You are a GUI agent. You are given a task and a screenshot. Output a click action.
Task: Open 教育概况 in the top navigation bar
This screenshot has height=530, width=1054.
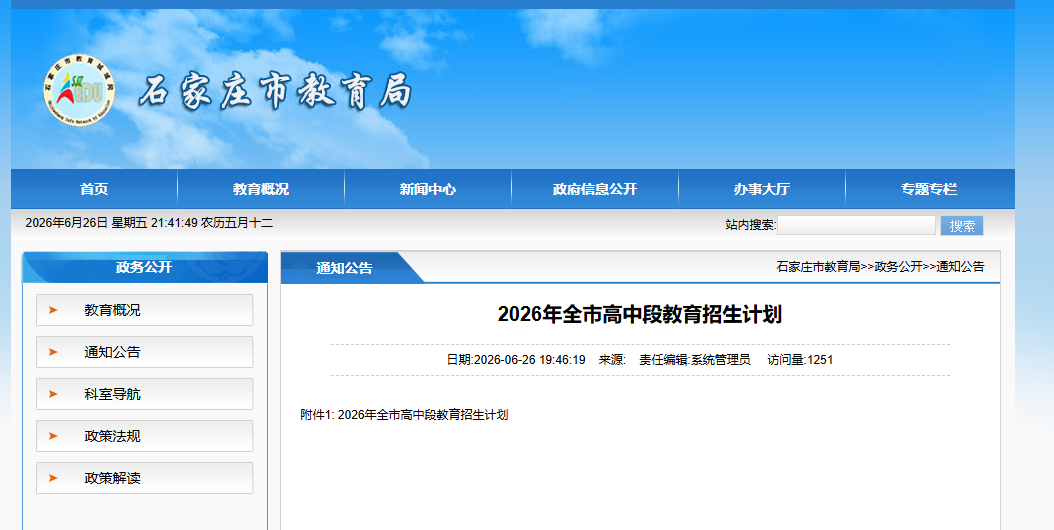261,189
